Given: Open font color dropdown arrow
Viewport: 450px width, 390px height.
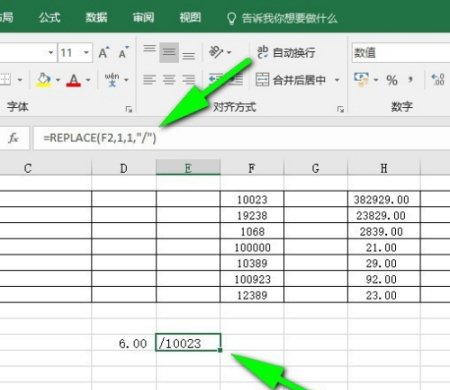Looking at the screenshot, I should point(88,80).
